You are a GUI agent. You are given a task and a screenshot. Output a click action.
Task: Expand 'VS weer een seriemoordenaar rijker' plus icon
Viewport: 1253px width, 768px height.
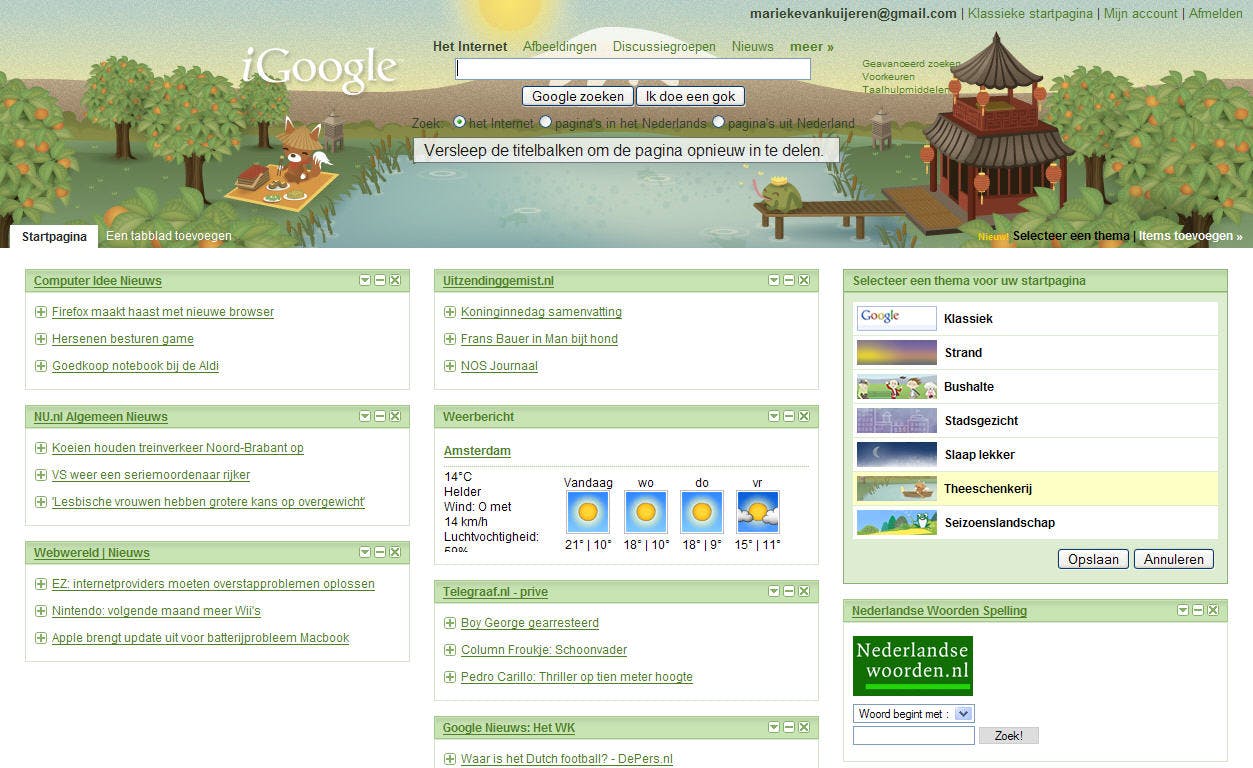point(41,475)
